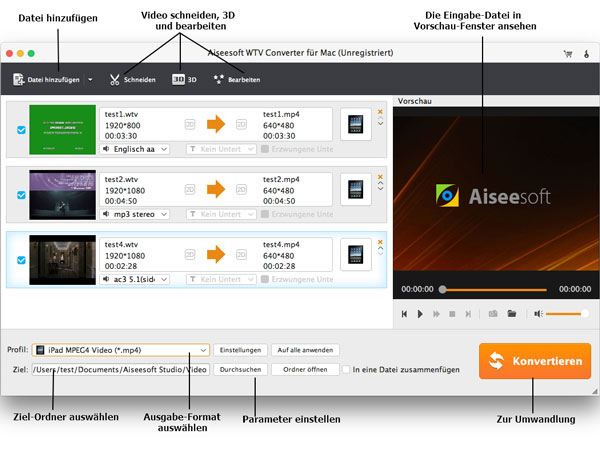This screenshot has width=600, height=452.
Task: Take a snapshot with the camera icon
Action: point(493,314)
